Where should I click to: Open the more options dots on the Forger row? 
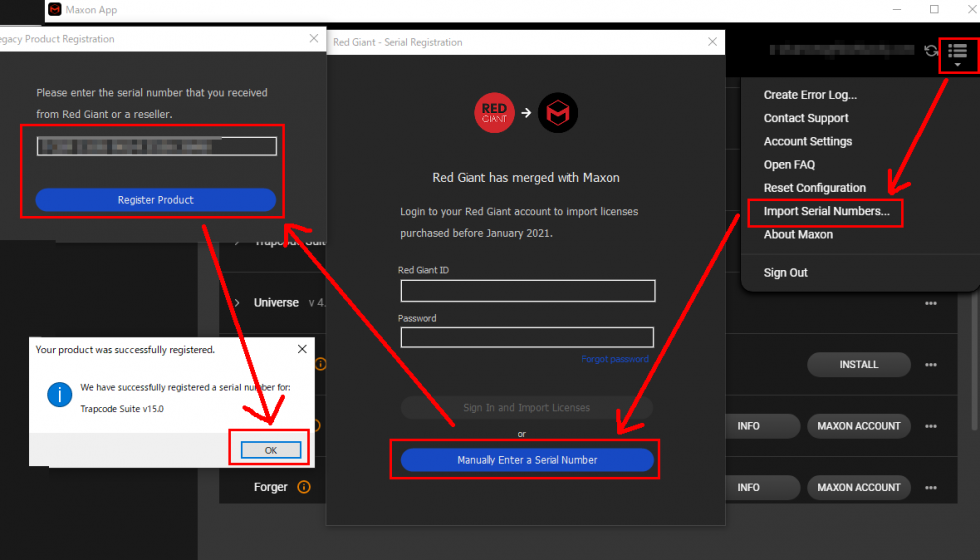click(x=931, y=488)
